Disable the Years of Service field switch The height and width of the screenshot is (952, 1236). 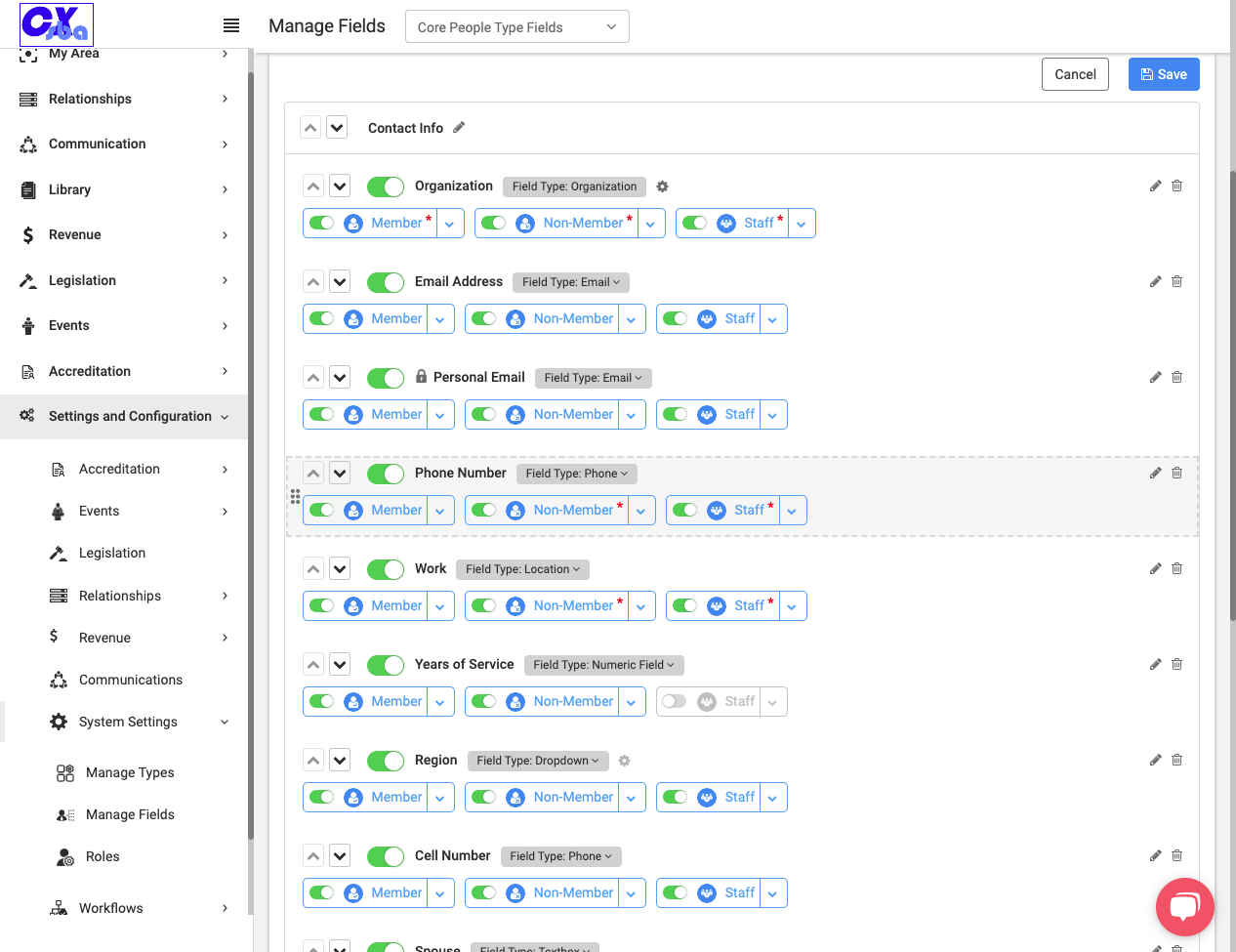386,665
